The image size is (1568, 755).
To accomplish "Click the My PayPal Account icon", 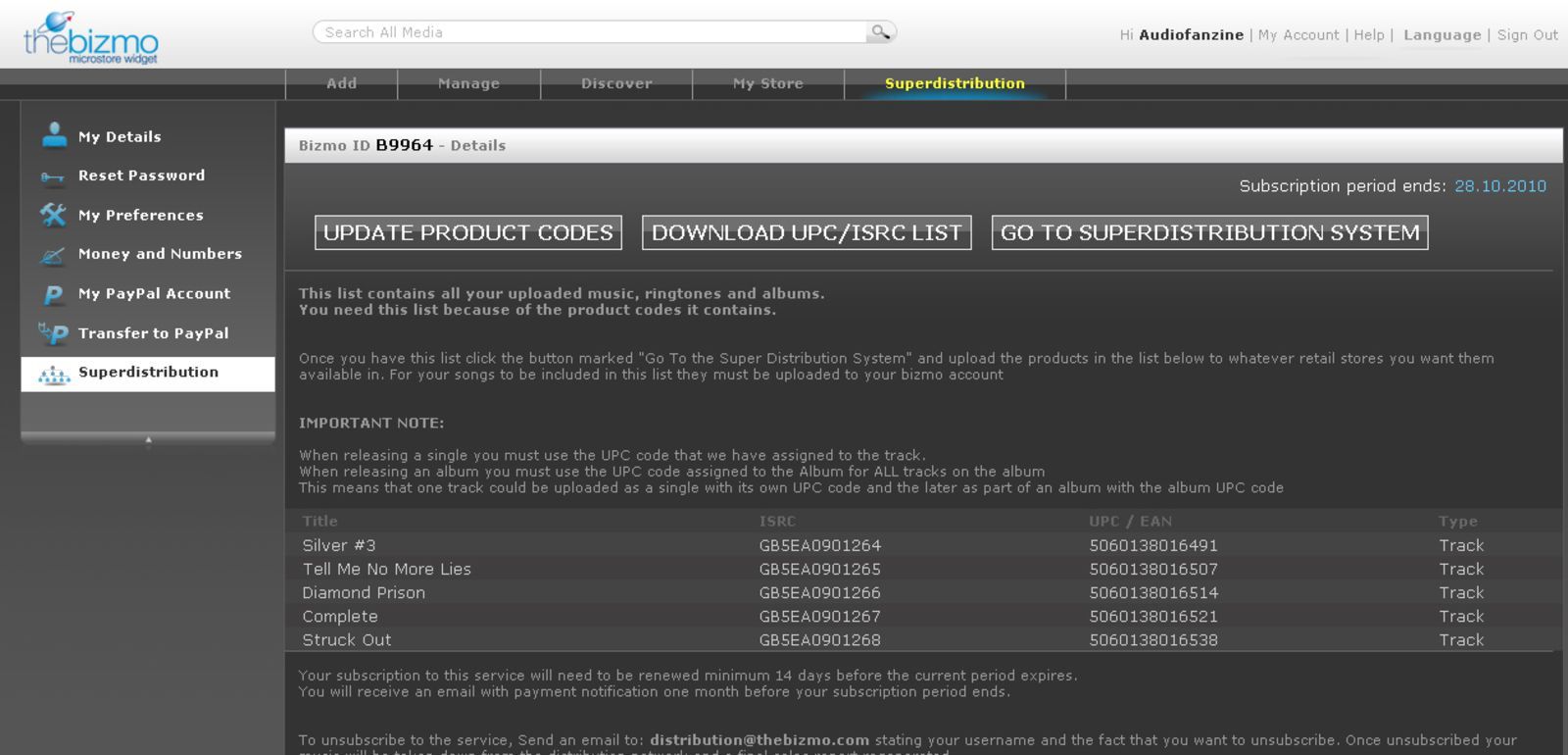I will point(54,294).
